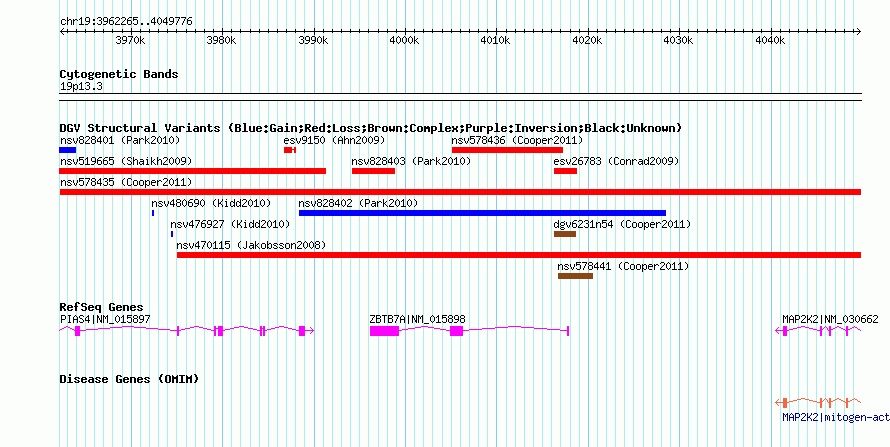Viewport: 890px width, 447px height.
Task: Click the red nsv578436 loss variant bar
Action: tap(507, 150)
